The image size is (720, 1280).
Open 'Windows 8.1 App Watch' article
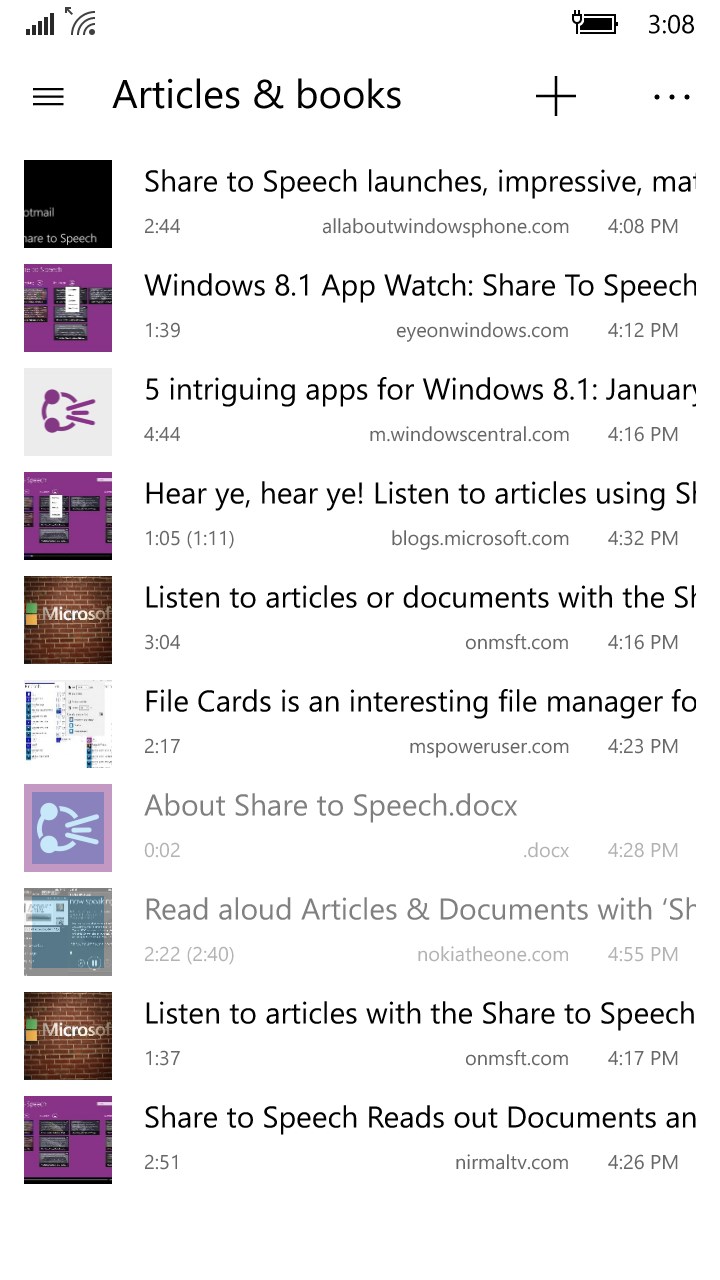[x=419, y=286]
